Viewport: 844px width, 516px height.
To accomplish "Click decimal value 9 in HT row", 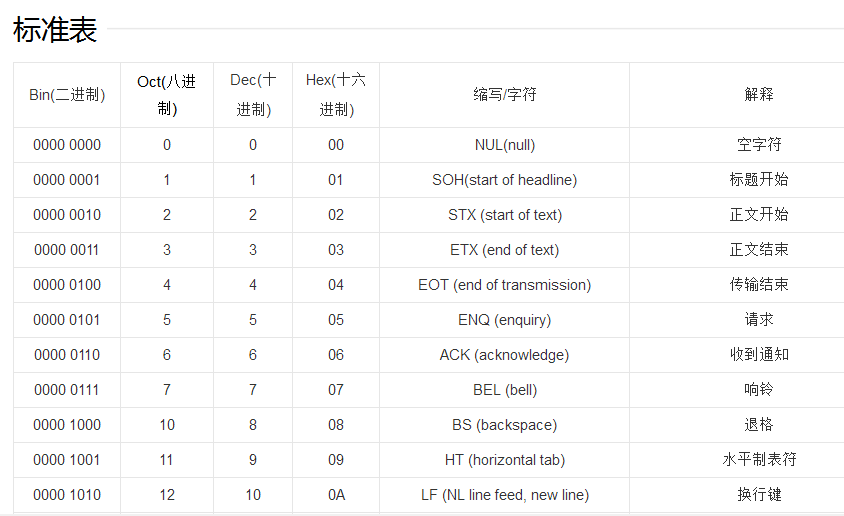I will pos(253,460).
